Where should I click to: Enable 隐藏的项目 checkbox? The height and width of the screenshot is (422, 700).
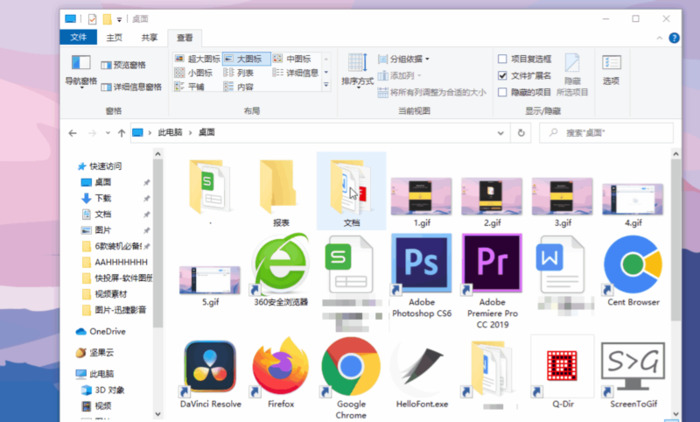[x=502, y=92]
